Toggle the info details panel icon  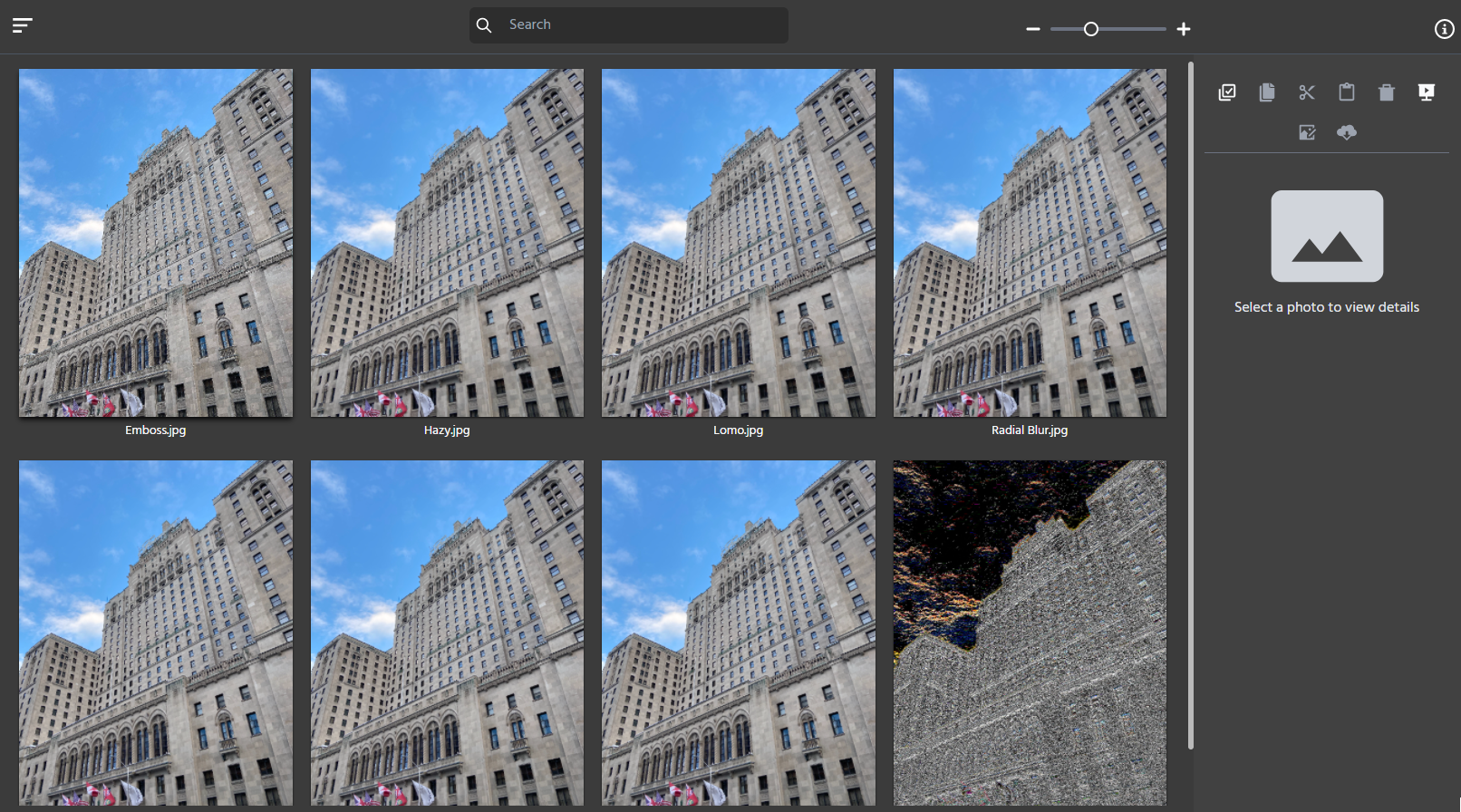1445,29
